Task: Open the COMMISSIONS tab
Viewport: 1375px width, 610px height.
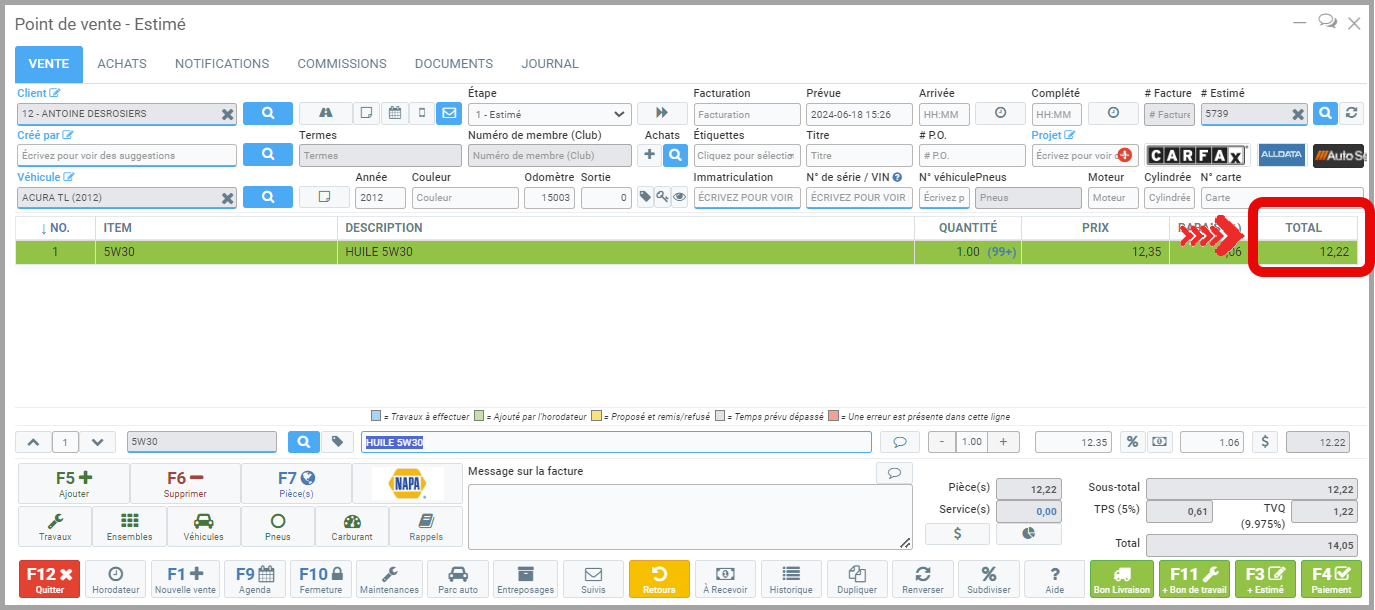Action: (342, 64)
